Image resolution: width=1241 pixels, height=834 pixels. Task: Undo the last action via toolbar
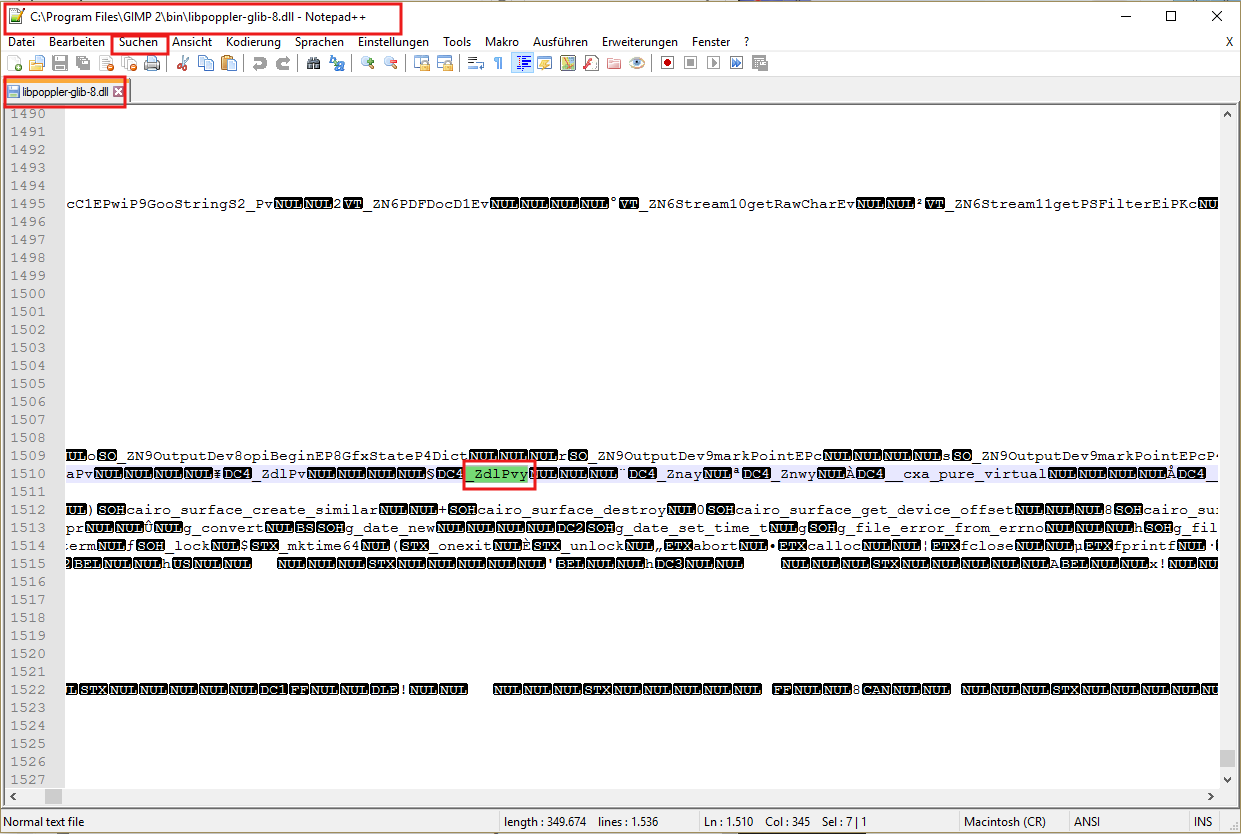260,63
